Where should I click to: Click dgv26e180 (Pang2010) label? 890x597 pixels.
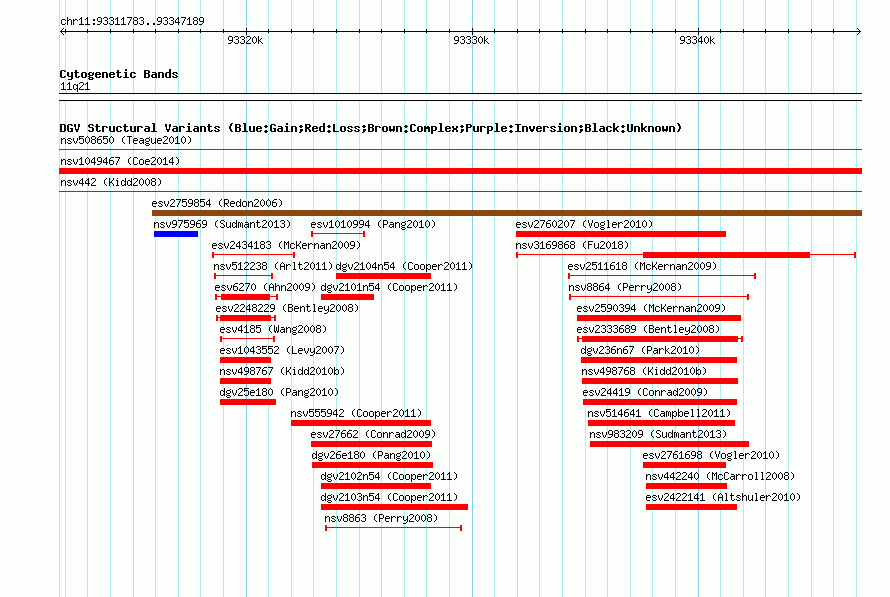coord(371,455)
